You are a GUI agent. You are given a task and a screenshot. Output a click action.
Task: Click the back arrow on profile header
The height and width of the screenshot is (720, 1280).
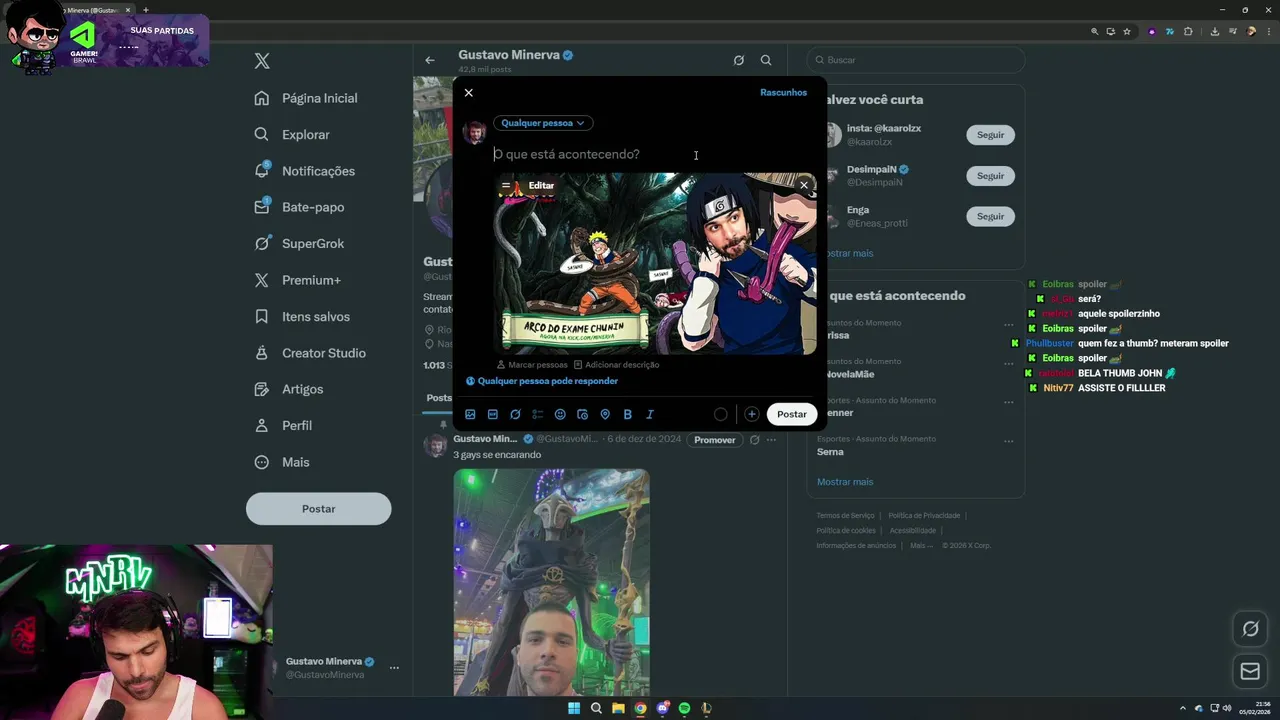(x=430, y=60)
